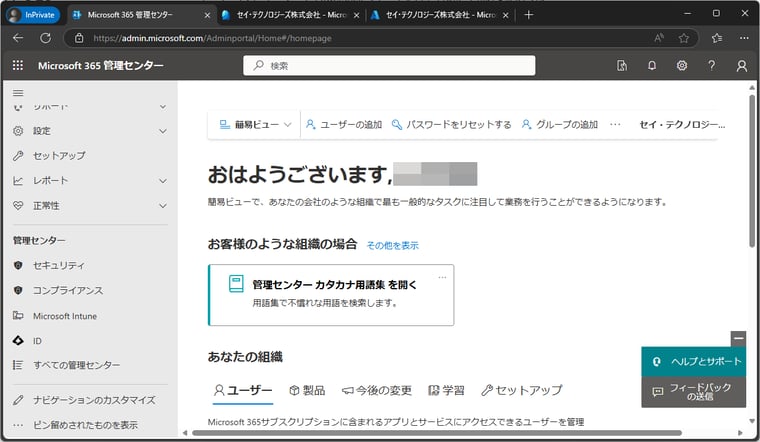Open the browser favorites list icon

tap(717, 38)
